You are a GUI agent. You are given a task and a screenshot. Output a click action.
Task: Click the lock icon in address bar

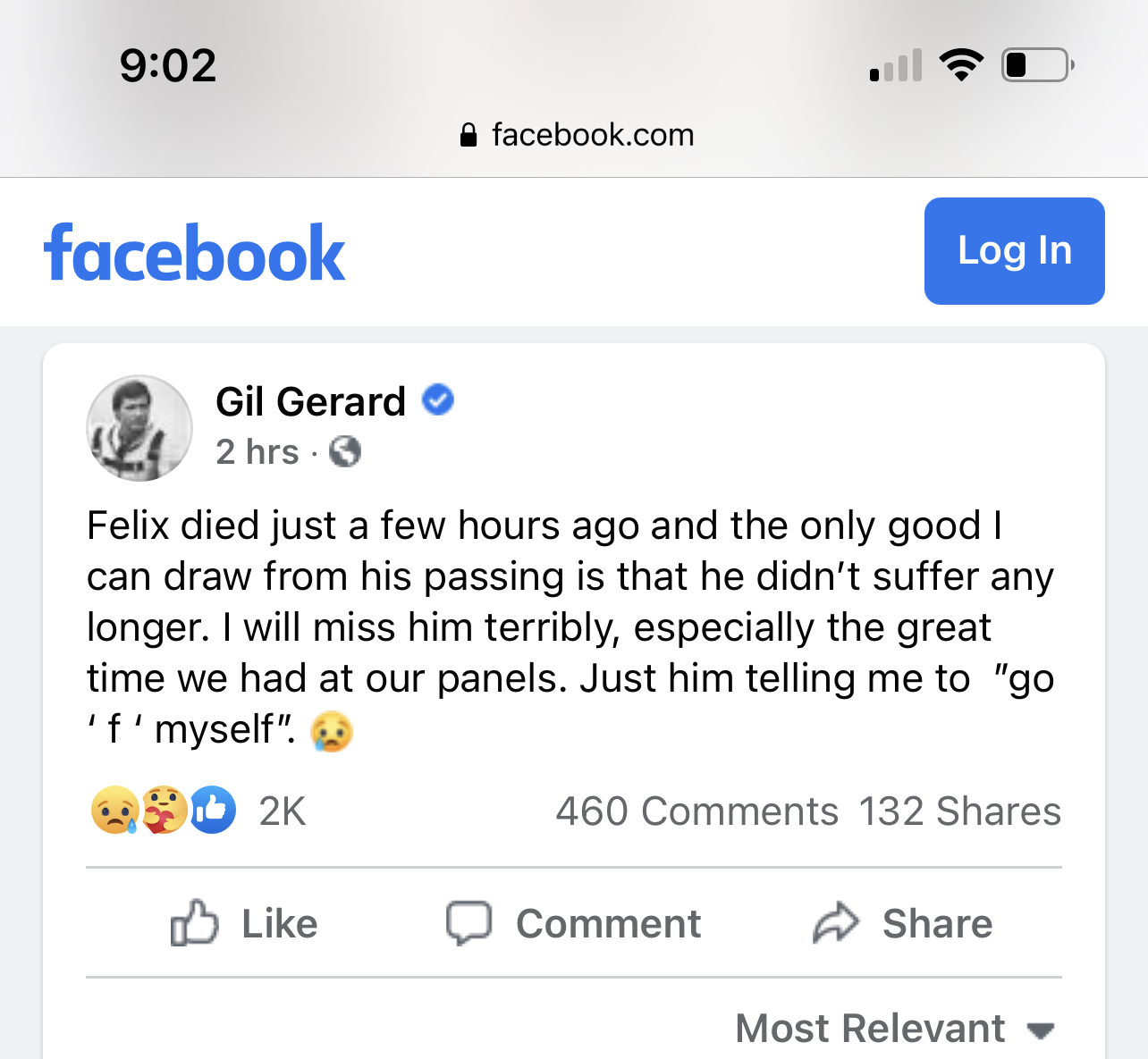click(468, 135)
